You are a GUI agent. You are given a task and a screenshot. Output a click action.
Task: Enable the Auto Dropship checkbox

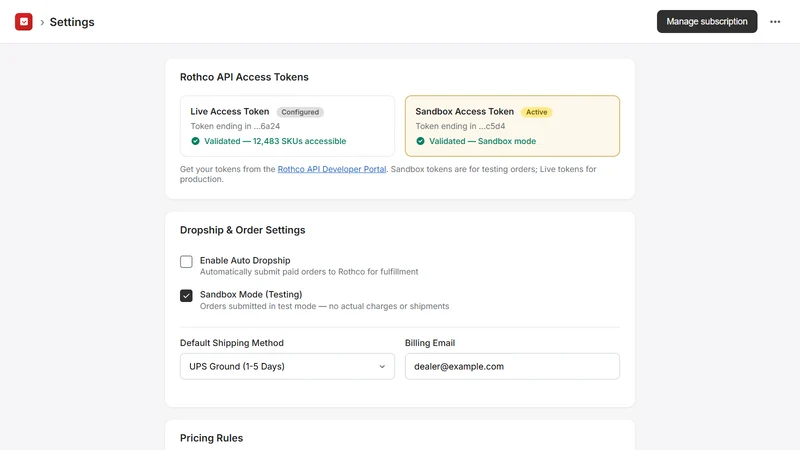[186, 262]
